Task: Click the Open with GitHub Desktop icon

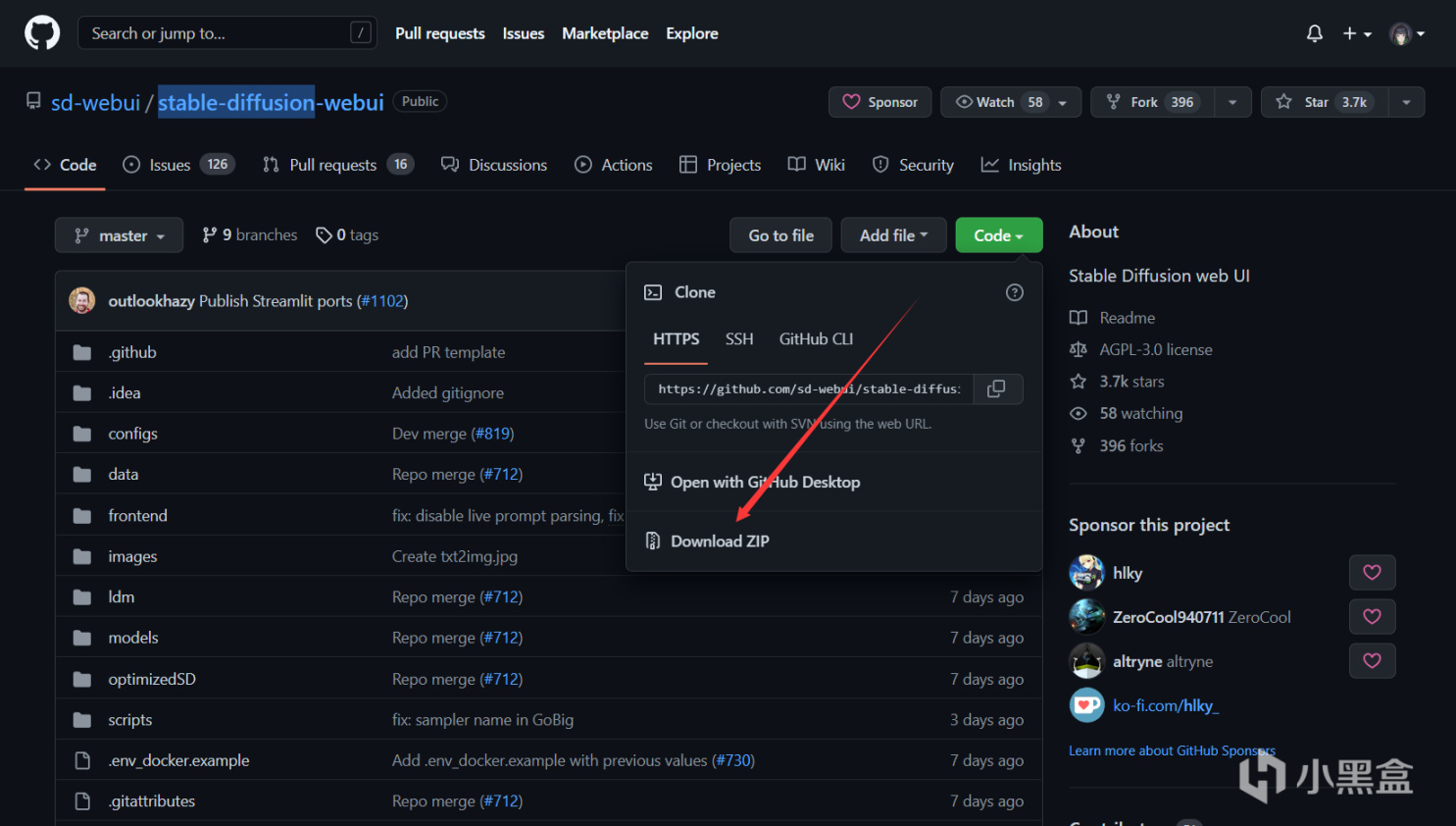Action: pos(653,482)
